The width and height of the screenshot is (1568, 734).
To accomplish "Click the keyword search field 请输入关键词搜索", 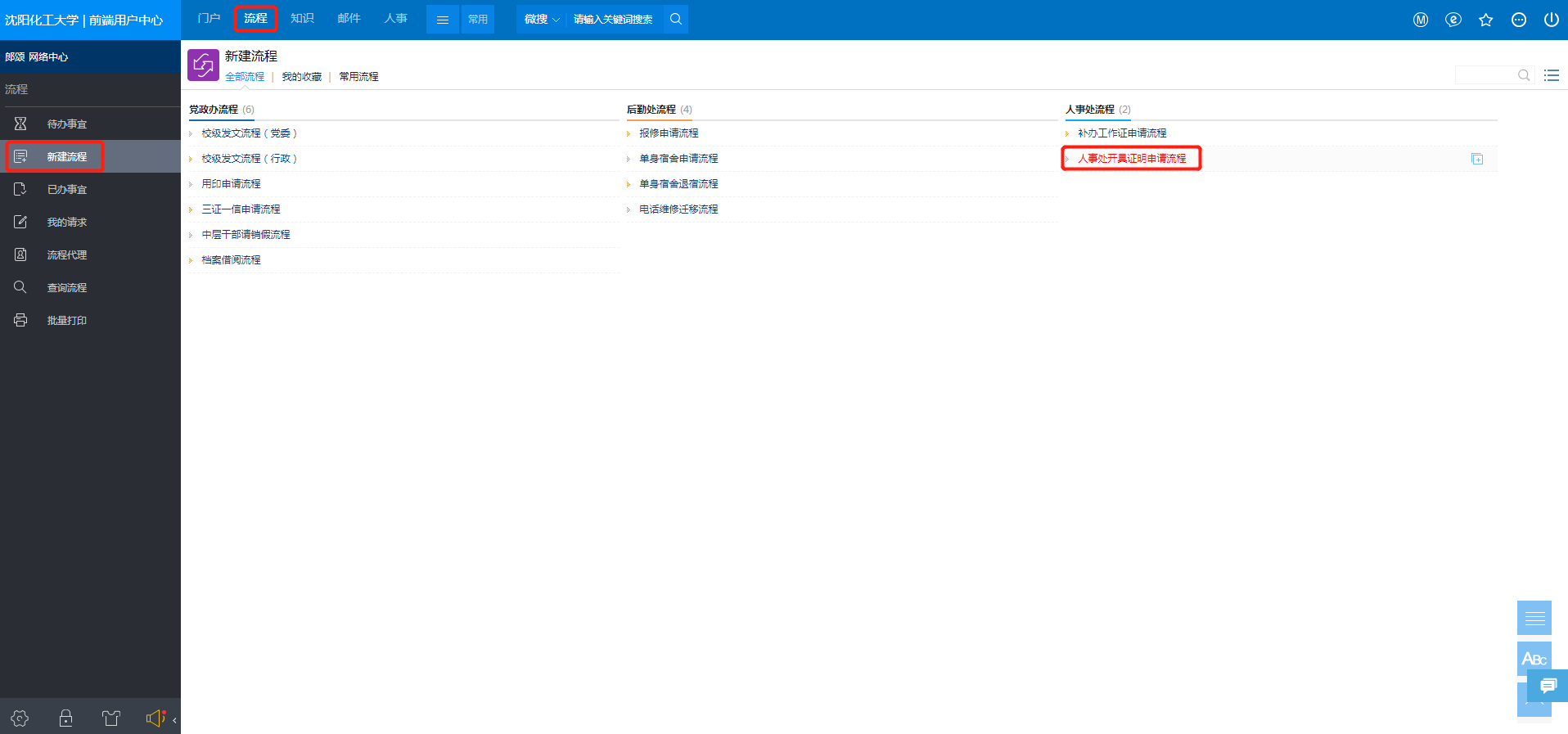I will click(x=613, y=20).
